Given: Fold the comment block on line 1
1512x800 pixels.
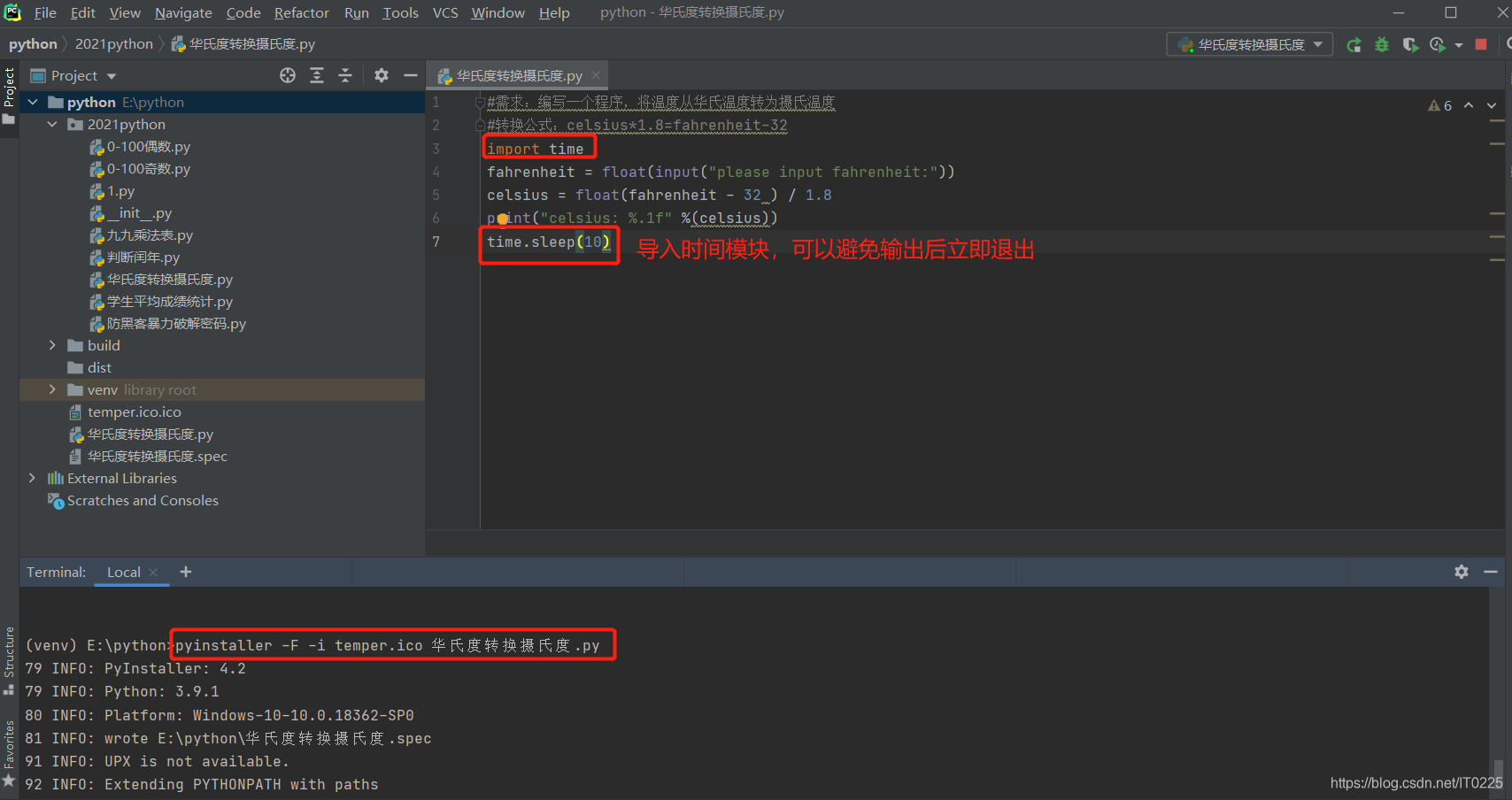Looking at the screenshot, I should (x=480, y=103).
